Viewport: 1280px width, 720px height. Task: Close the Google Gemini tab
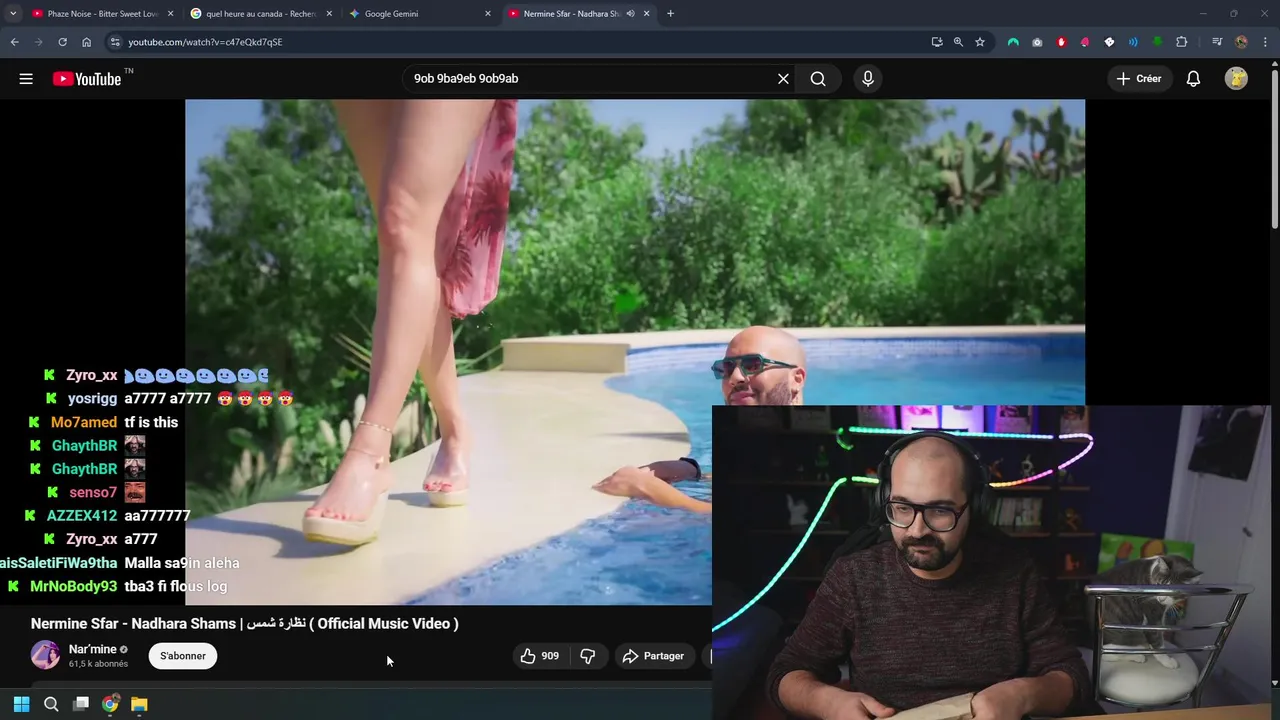click(488, 14)
